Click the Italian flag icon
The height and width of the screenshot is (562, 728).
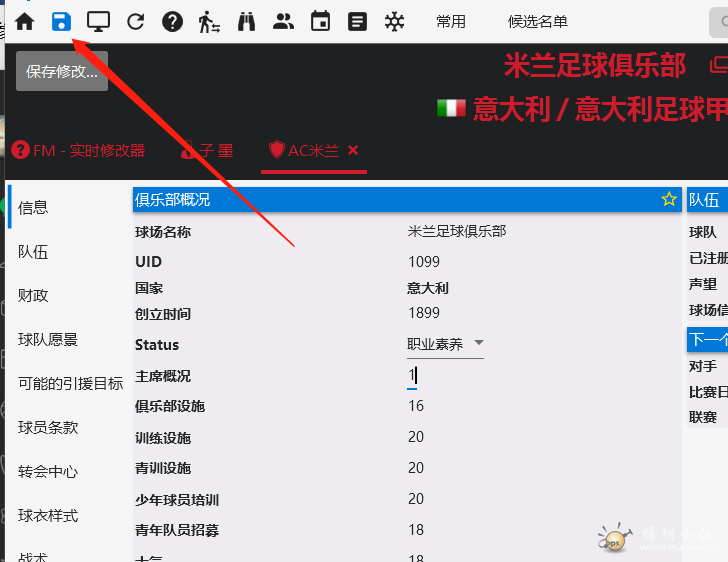451,108
